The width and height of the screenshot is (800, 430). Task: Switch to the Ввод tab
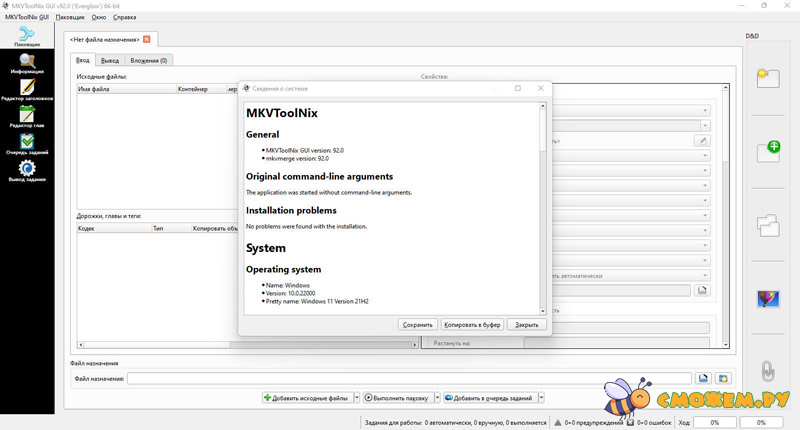83,60
